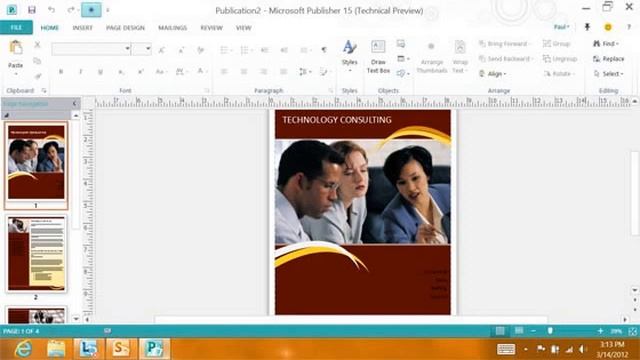This screenshot has height=360, width=640.
Task: Open the font color picker
Action: 202,72
